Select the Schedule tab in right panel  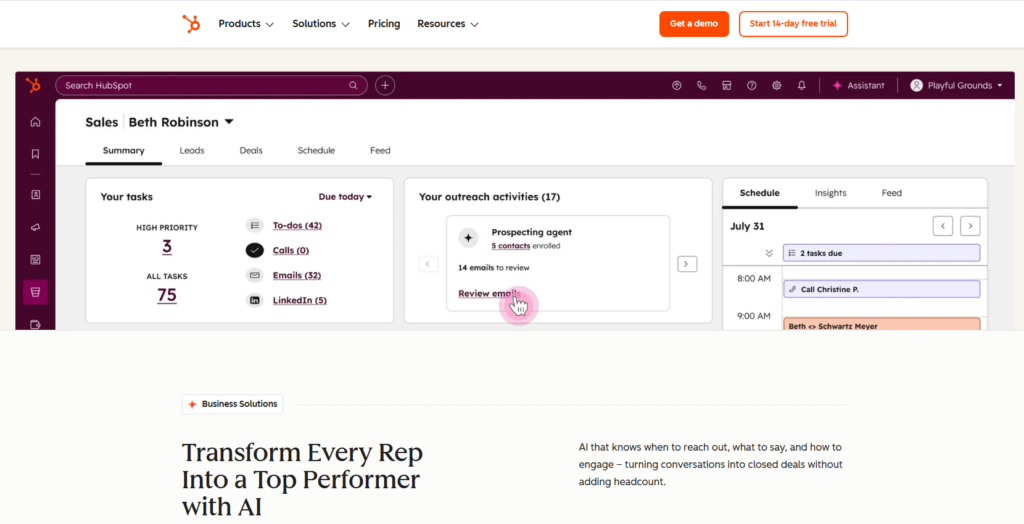pos(760,193)
